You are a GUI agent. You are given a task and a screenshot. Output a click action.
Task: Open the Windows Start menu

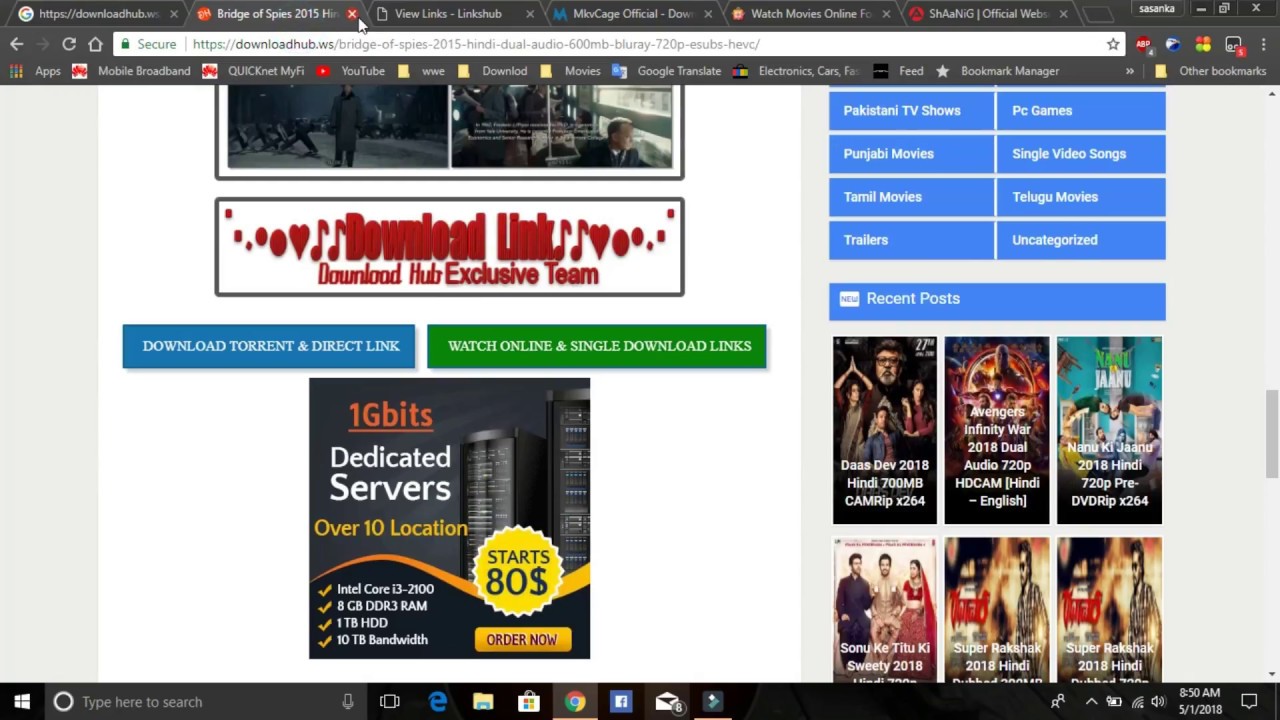point(22,702)
